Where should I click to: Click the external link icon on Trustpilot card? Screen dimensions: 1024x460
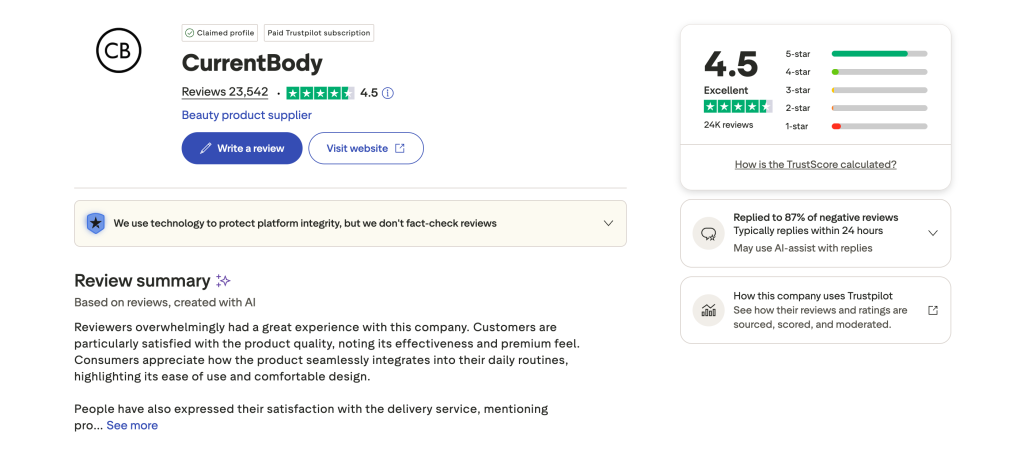(x=932, y=310)
